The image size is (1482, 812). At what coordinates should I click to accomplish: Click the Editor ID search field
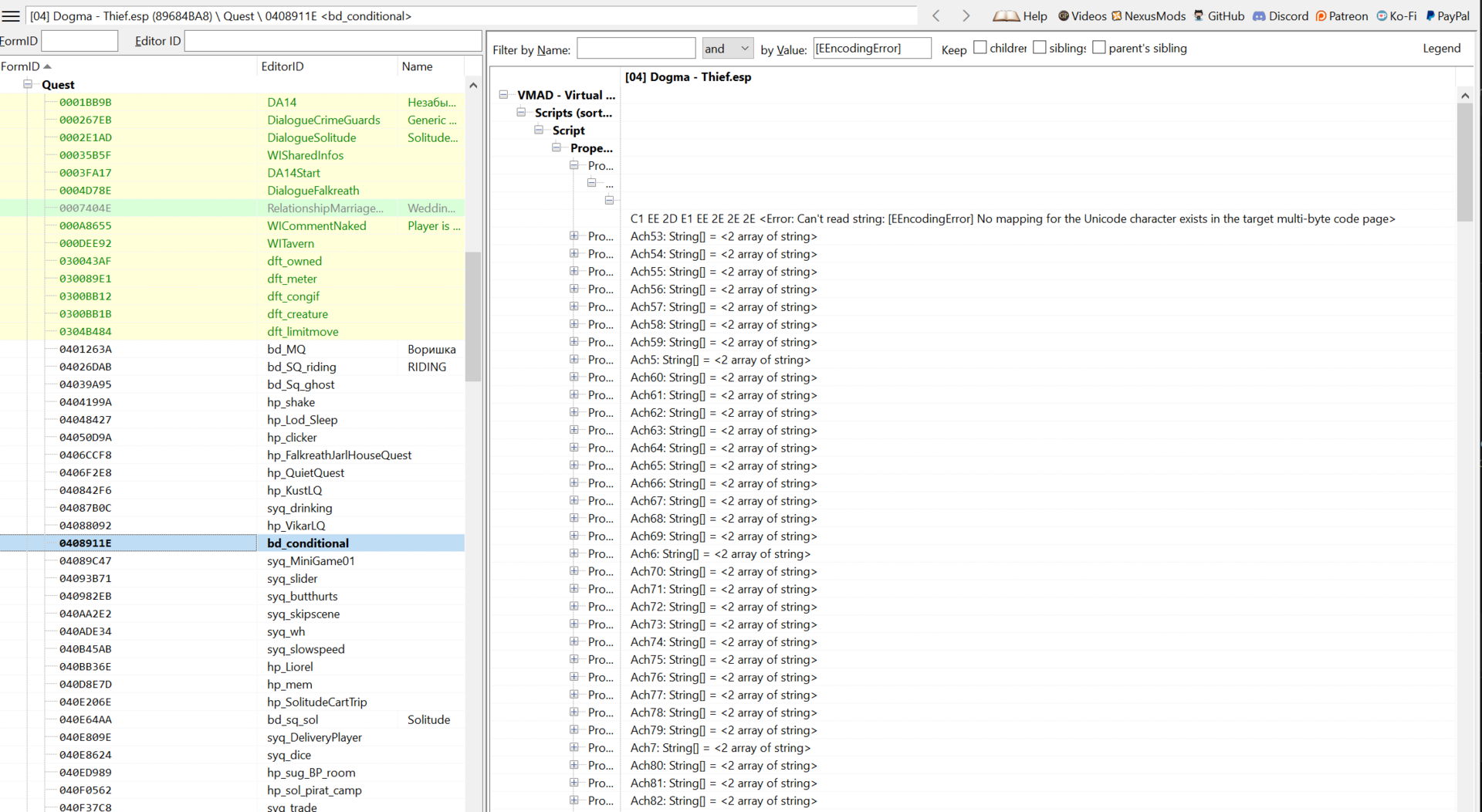point(333,41)
